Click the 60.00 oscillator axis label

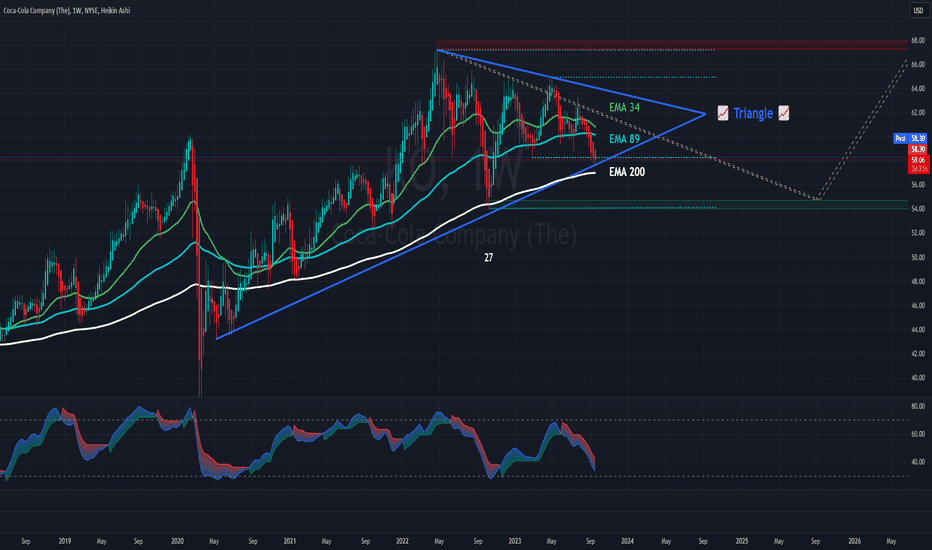(x=918, y=434)
